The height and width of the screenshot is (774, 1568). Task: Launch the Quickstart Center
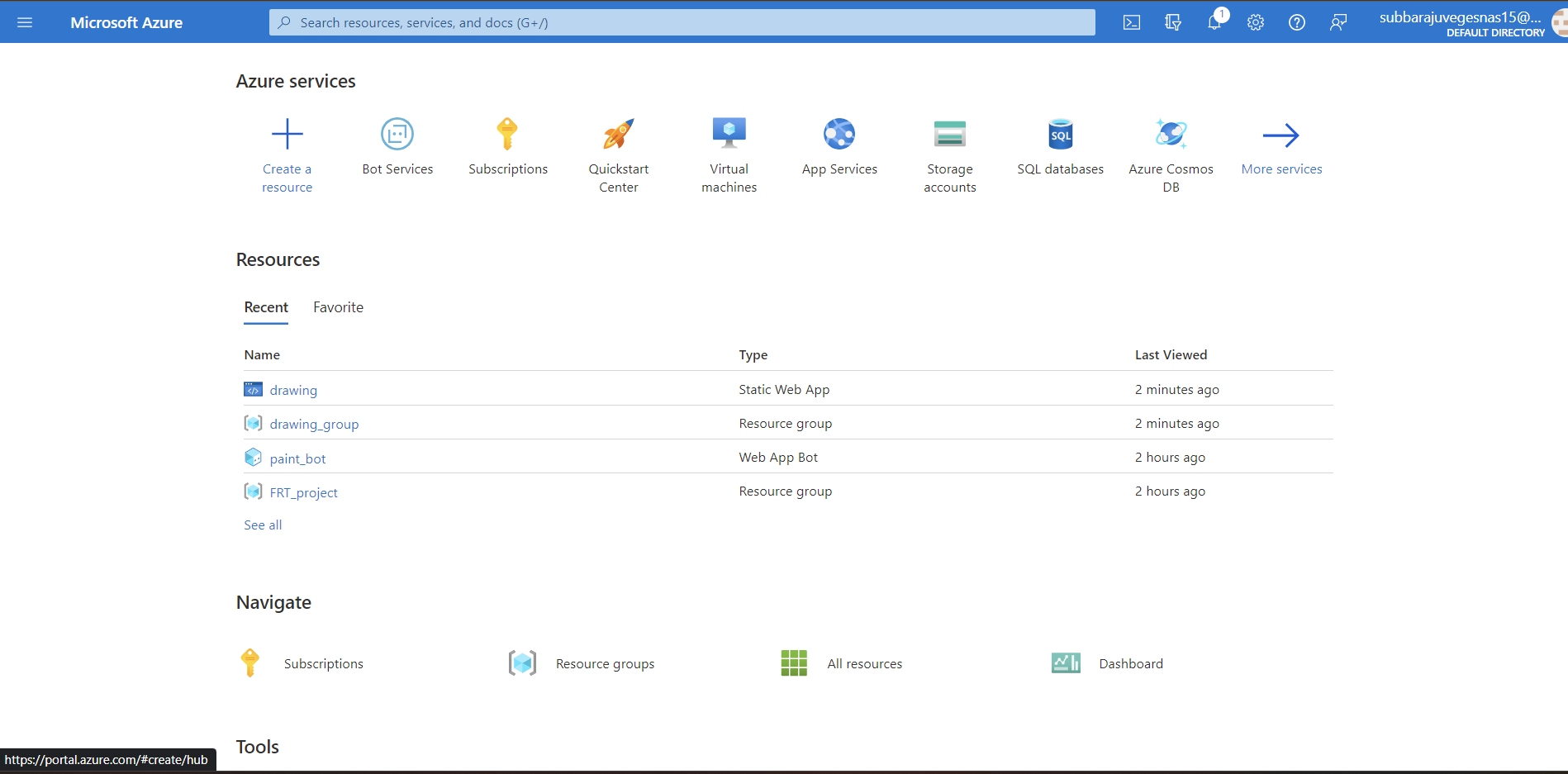618,134
